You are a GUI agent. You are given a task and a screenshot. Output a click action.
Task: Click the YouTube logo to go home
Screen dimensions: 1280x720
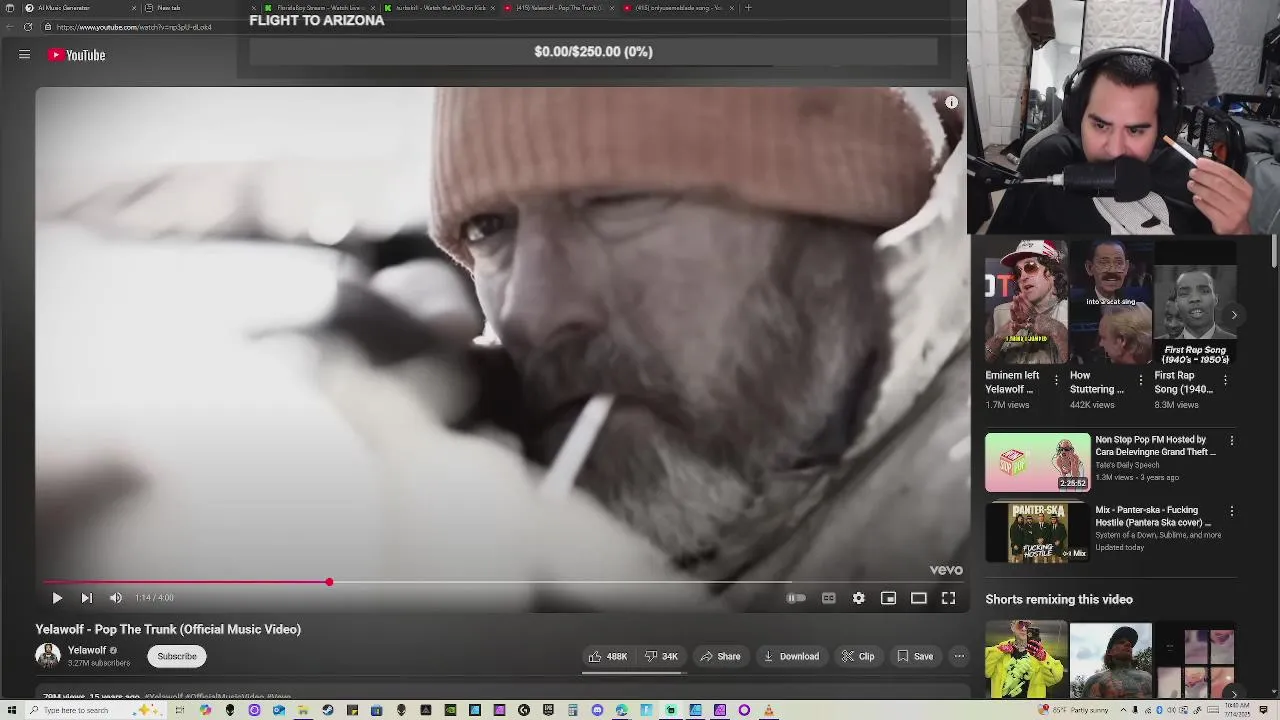[76, 55]
